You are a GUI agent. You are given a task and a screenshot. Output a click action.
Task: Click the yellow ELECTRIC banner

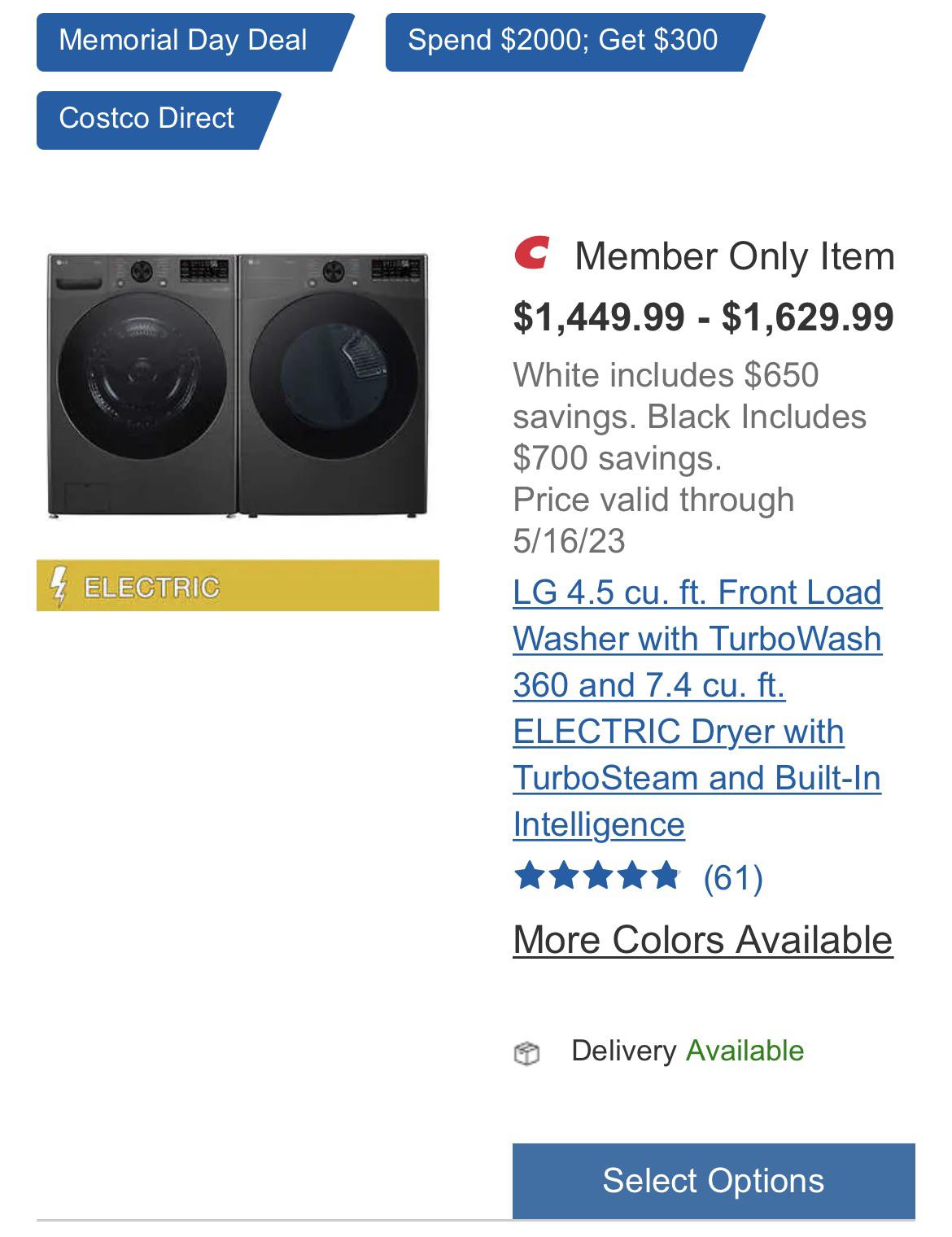pyautogui.click(x=236, y=586)
